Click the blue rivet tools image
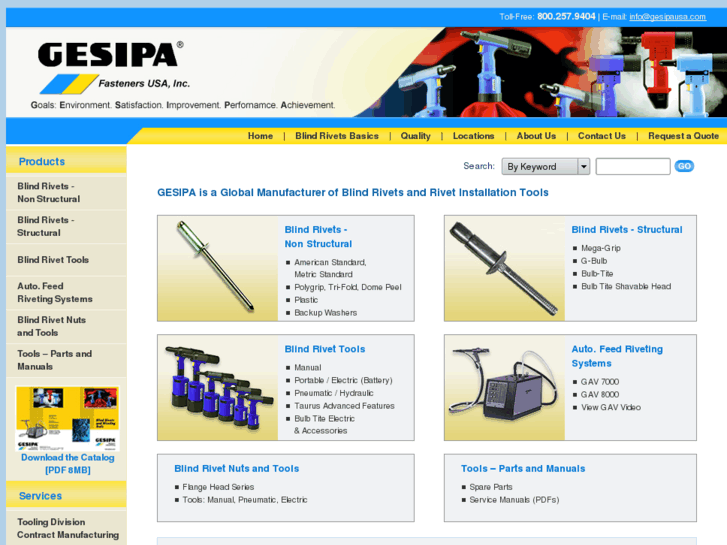The width and height of the screenshot is (727, 545). (x=217, y=387)
